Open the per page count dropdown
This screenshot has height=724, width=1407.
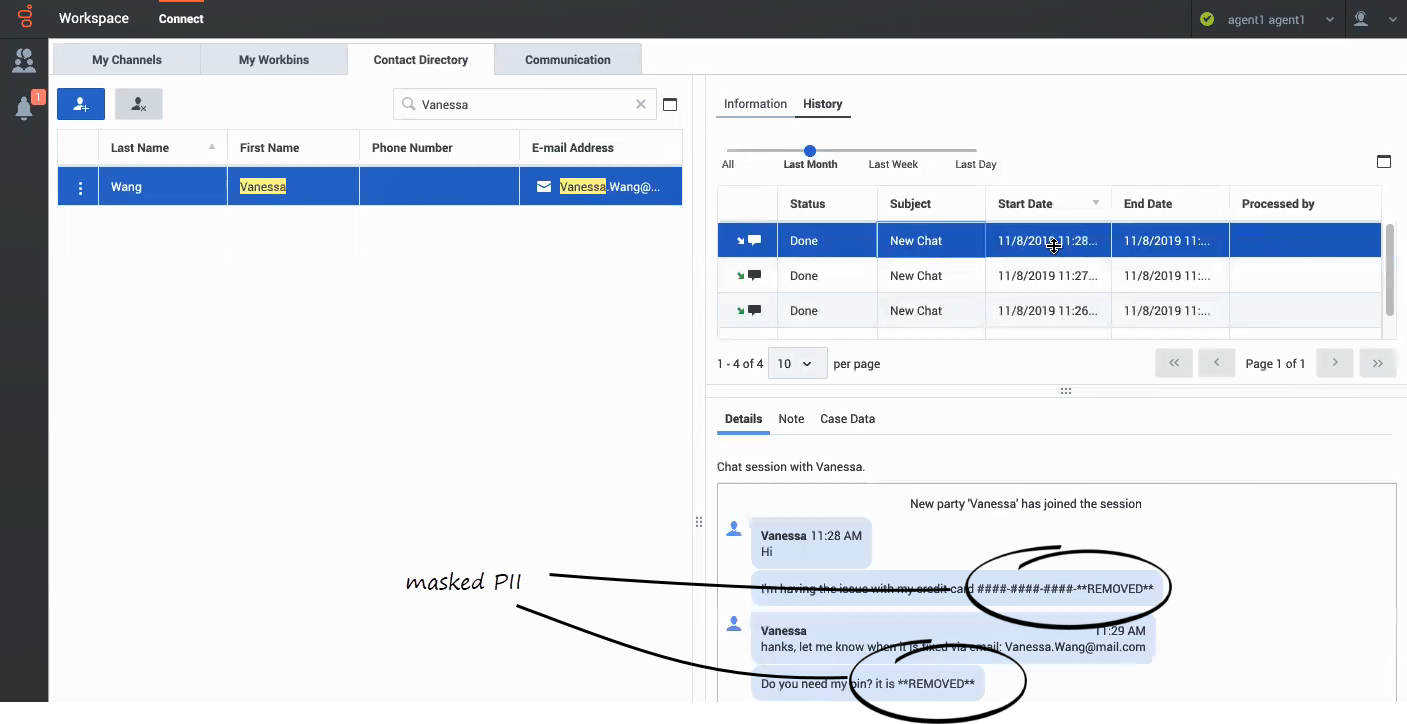click(x=797, y=364)
